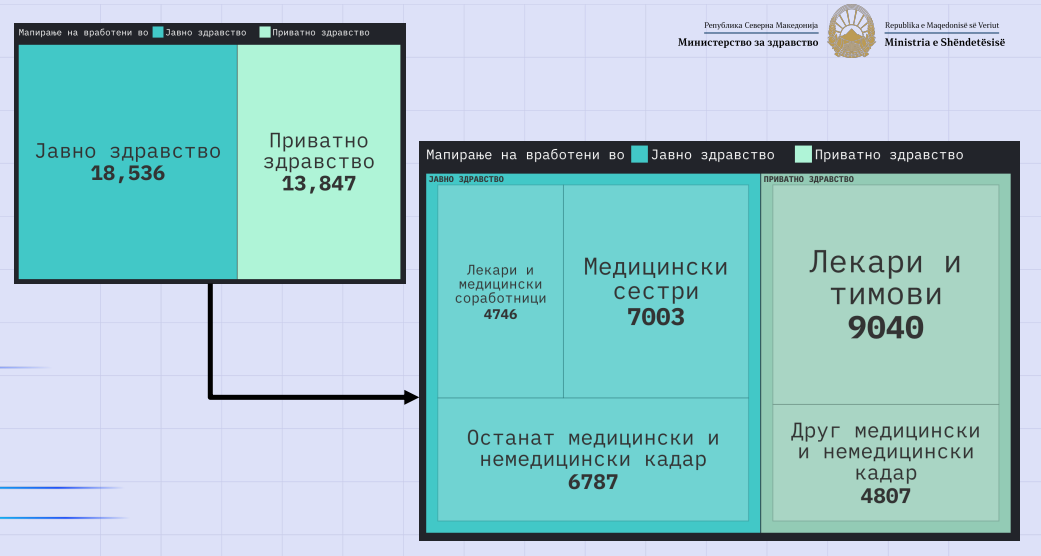
Task: Click the ЈАВНО ЗДРАВСТВО group header in large treemap
Action: pos(466,179)
